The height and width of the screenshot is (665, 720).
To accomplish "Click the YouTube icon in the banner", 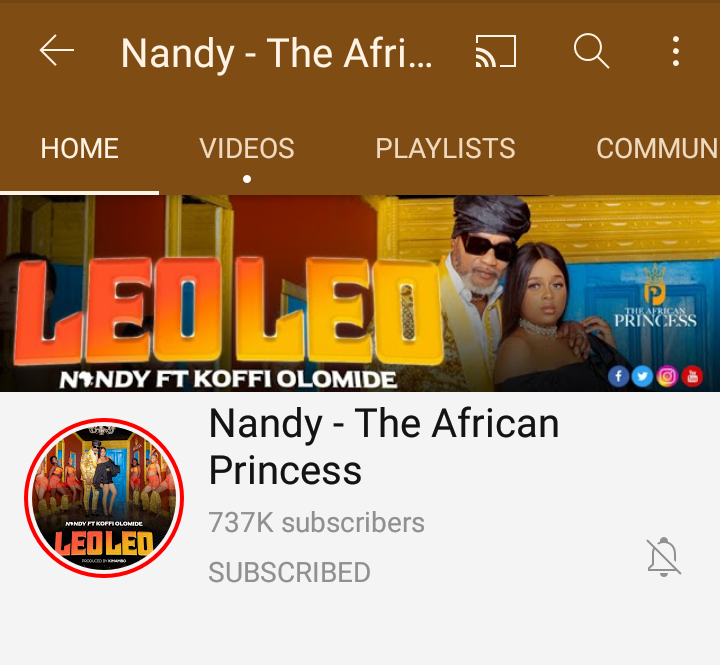I will point(692,377).
